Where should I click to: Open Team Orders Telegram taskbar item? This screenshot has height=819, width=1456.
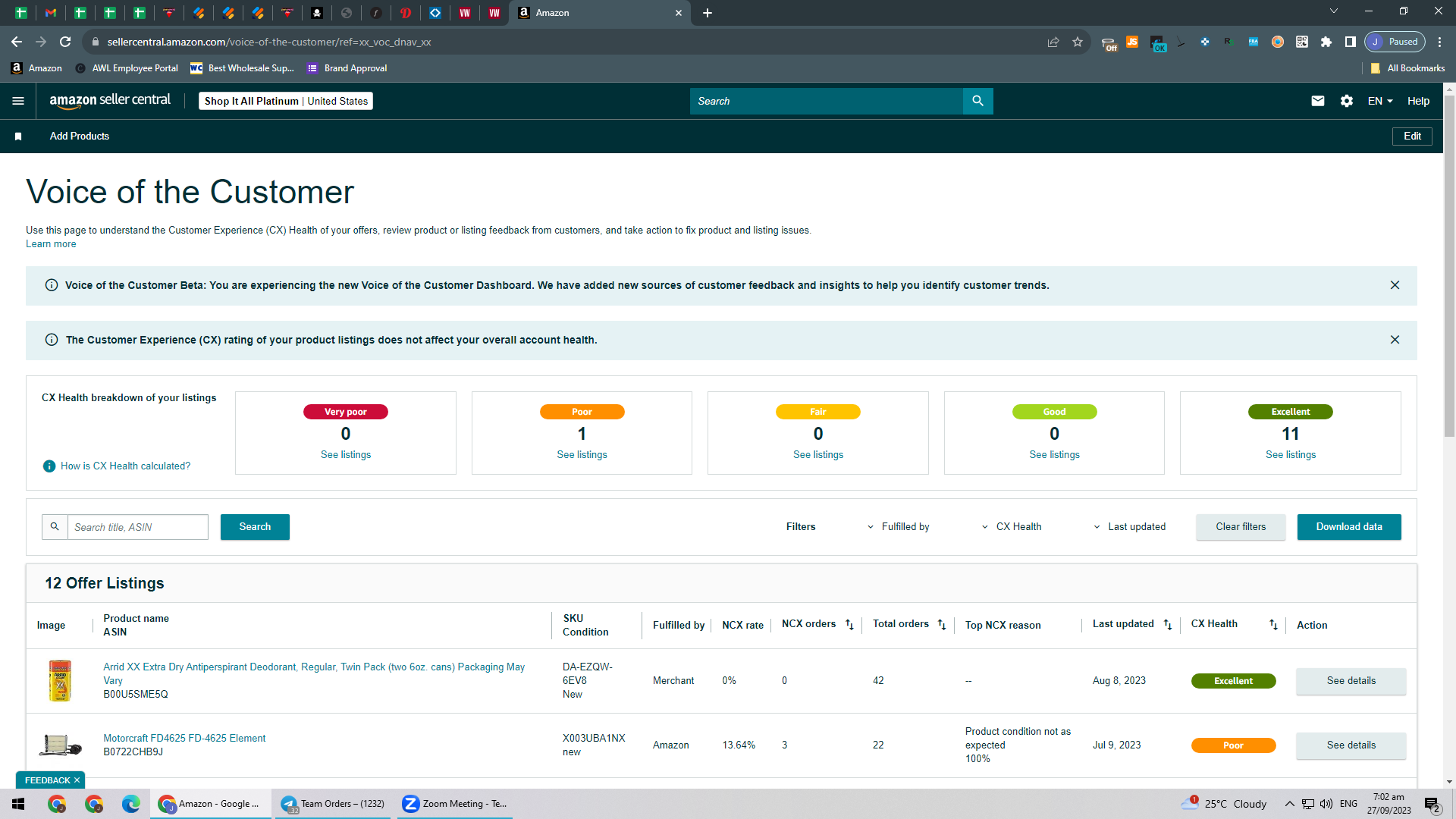coord(333,804)
